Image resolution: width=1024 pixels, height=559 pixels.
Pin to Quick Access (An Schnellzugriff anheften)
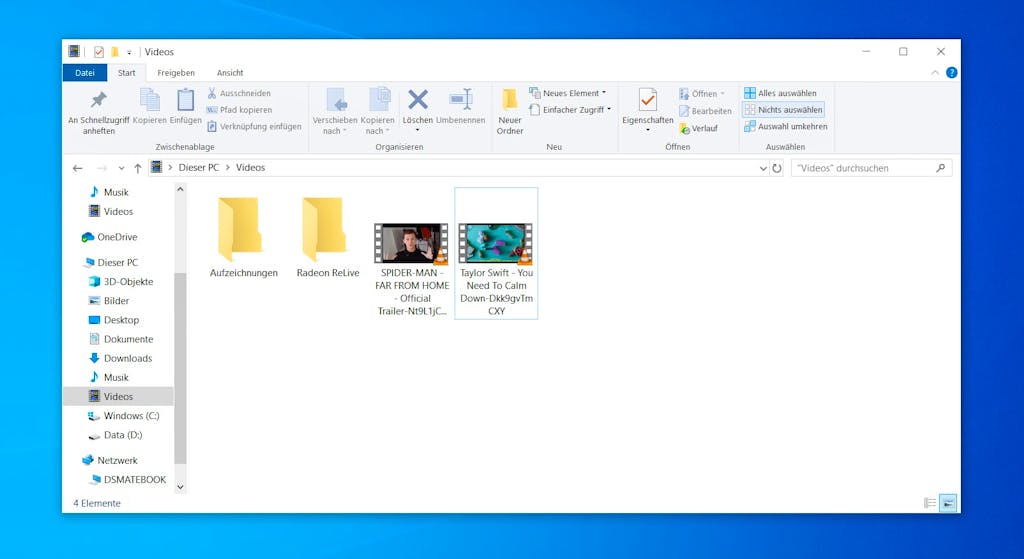pyautogui.click(x=99, y=112)
